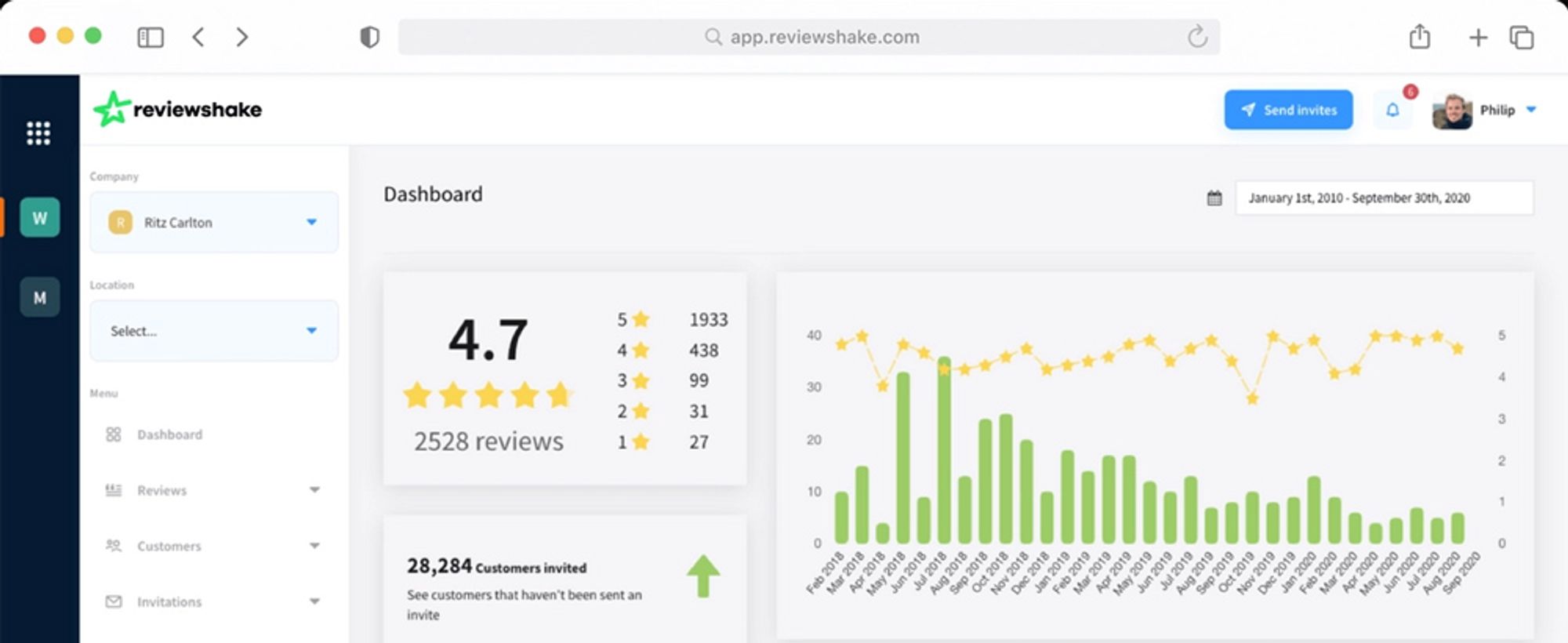Click the Dashboard page heading
Image resolution: width=1568 pixels, height=643 pixels.
click(433, 194)
